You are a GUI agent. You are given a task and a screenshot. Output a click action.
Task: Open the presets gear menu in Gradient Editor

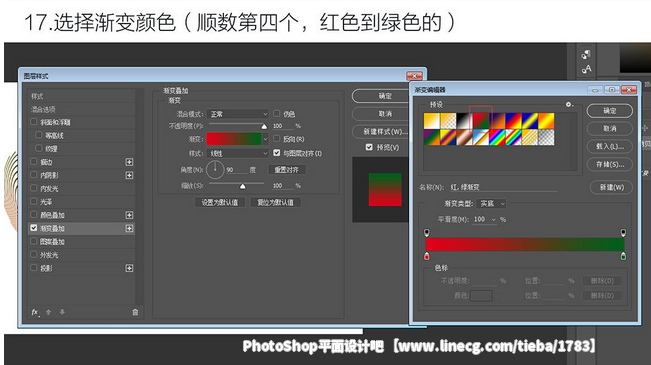[569, 105]
